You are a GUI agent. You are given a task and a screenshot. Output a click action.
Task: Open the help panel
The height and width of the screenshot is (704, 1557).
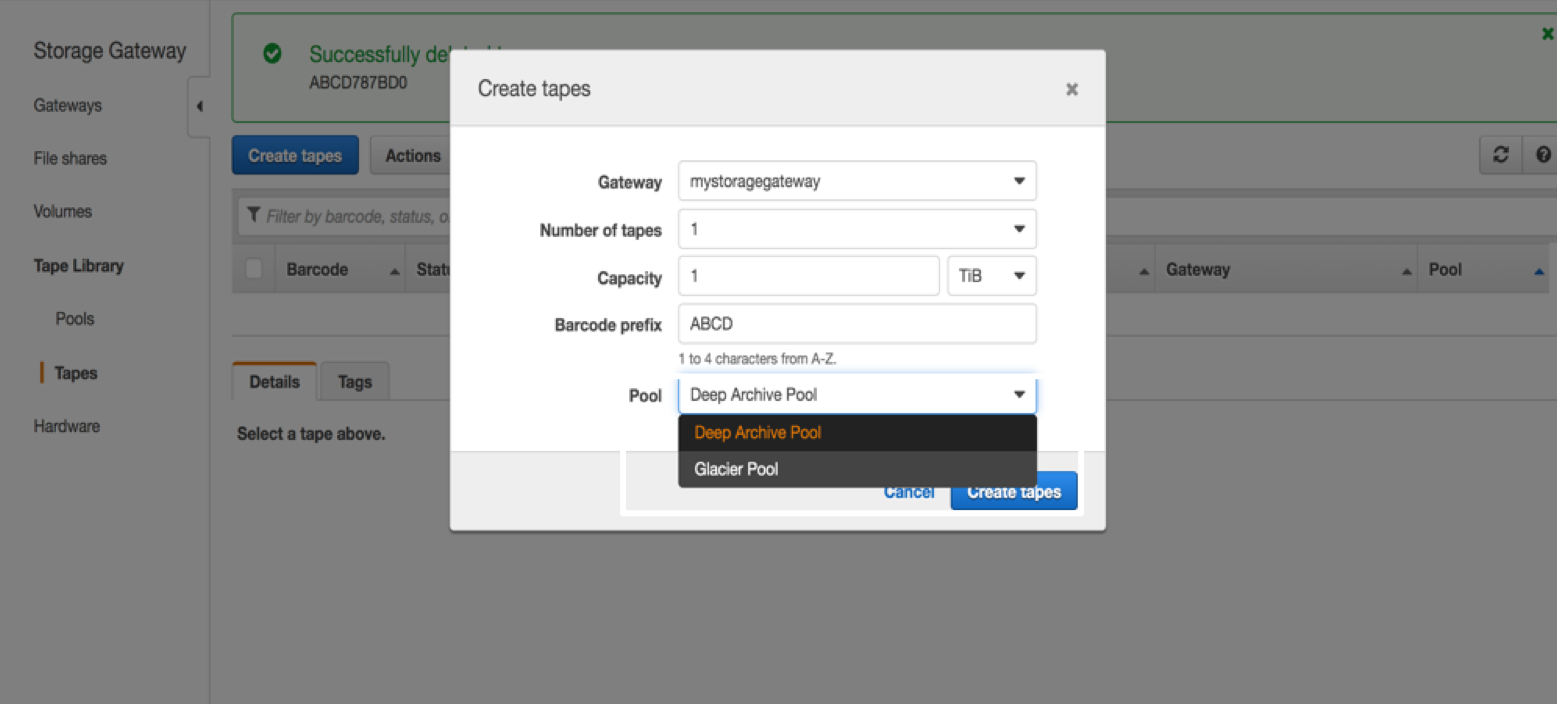(x=1541, y=154)
